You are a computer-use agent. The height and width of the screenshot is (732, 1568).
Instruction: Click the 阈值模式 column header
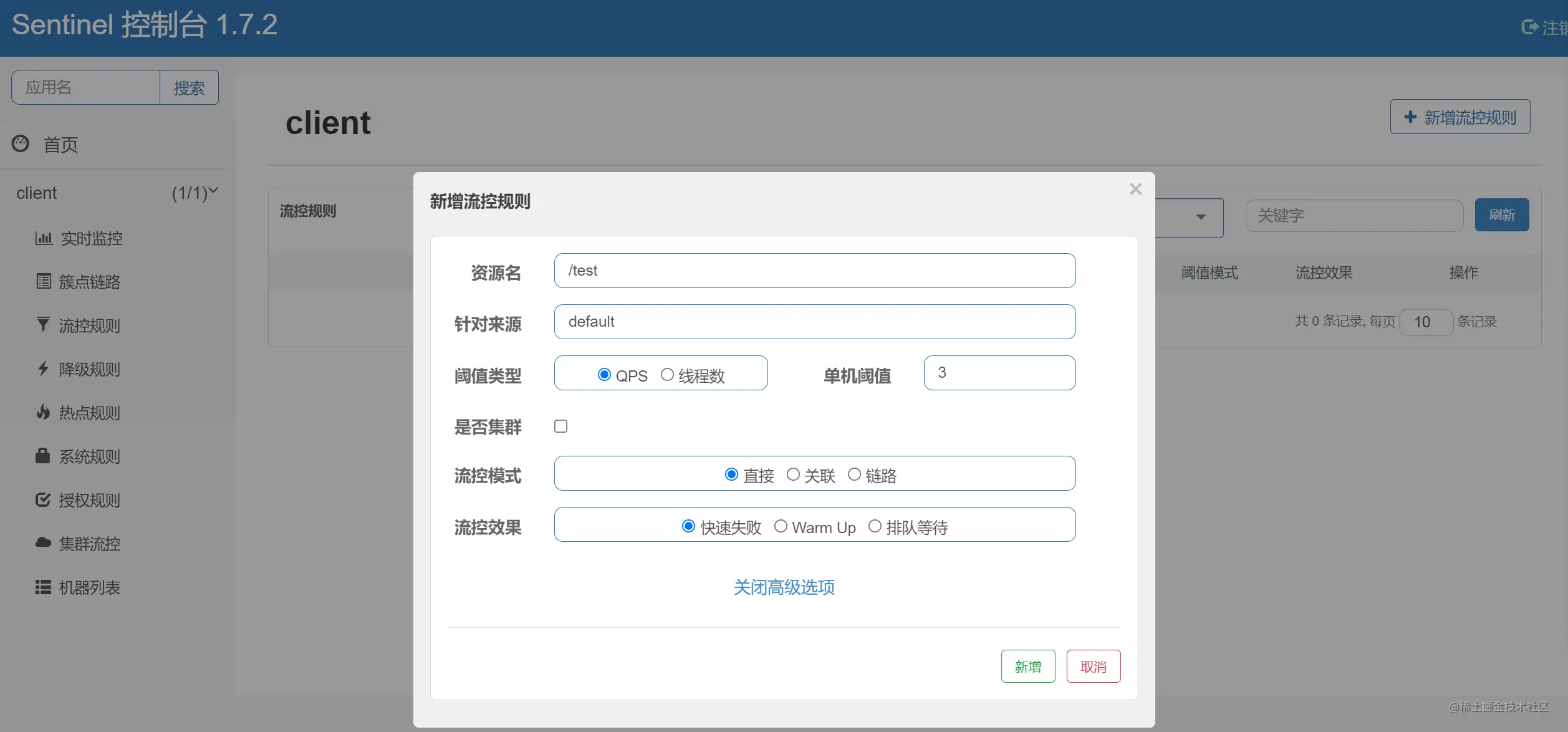click(1210, 272)
